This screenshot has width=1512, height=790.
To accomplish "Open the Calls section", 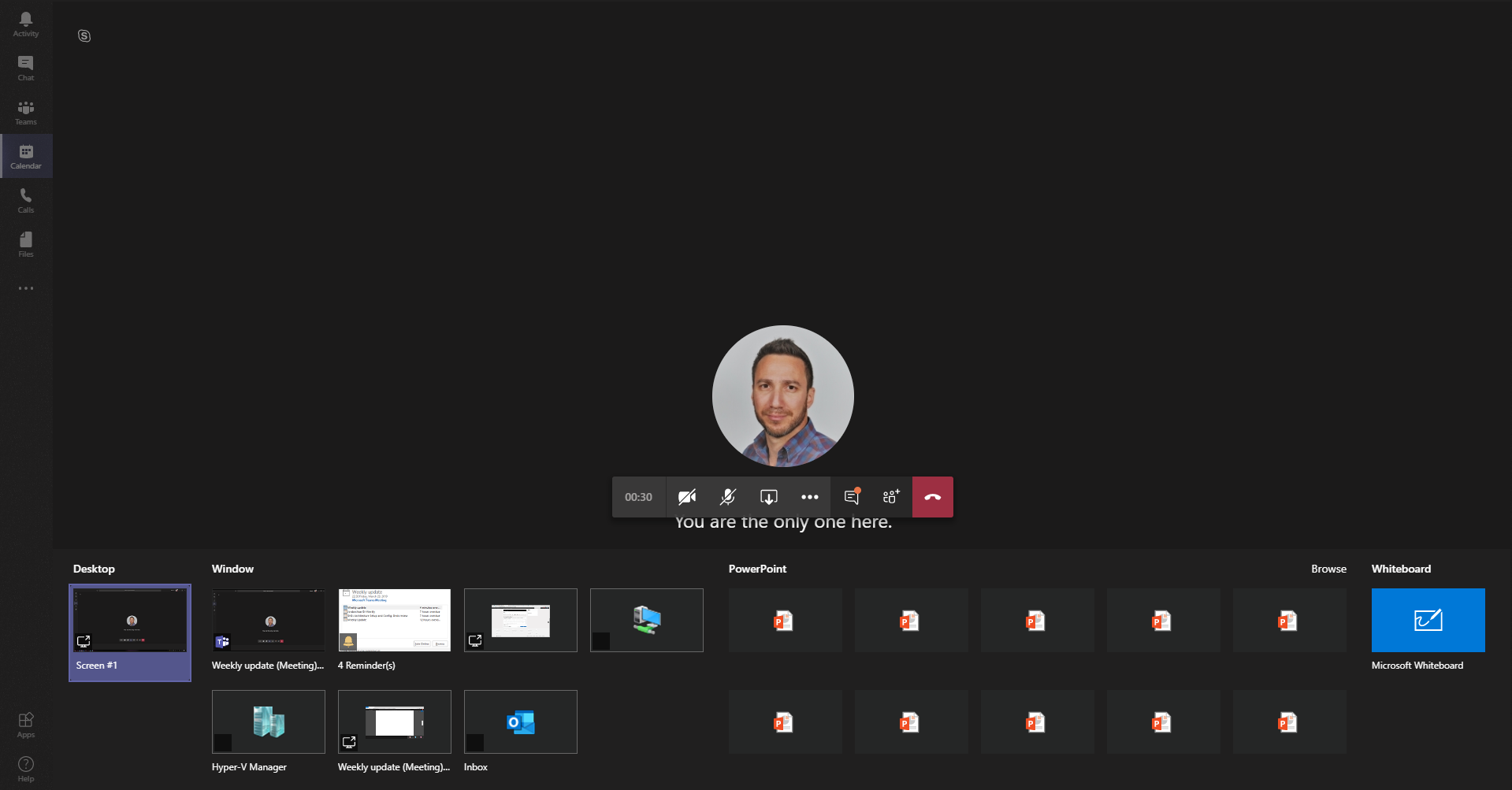I will pos(25,199).
